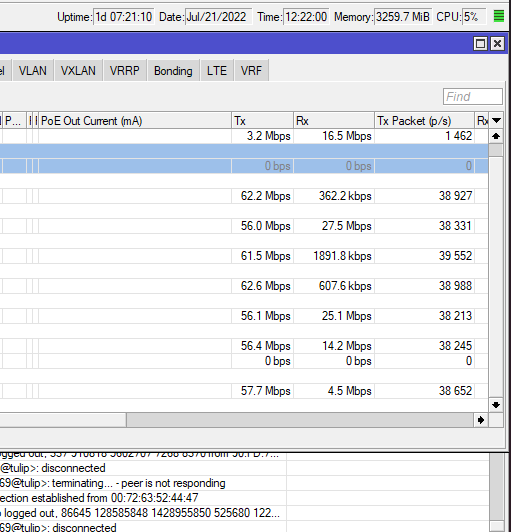This screenshot has height=532, width=511.
Task: Sort by PoE Out Current (mA) header
Action: coord(135,121)
